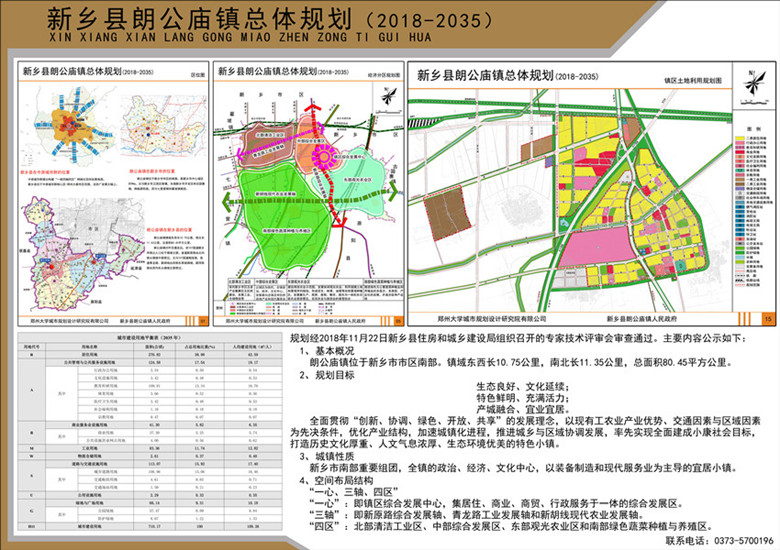Viewport: 780px width, 550px height.
Task: Click the red arrowhead at the axis top
Action: point(312,108)
